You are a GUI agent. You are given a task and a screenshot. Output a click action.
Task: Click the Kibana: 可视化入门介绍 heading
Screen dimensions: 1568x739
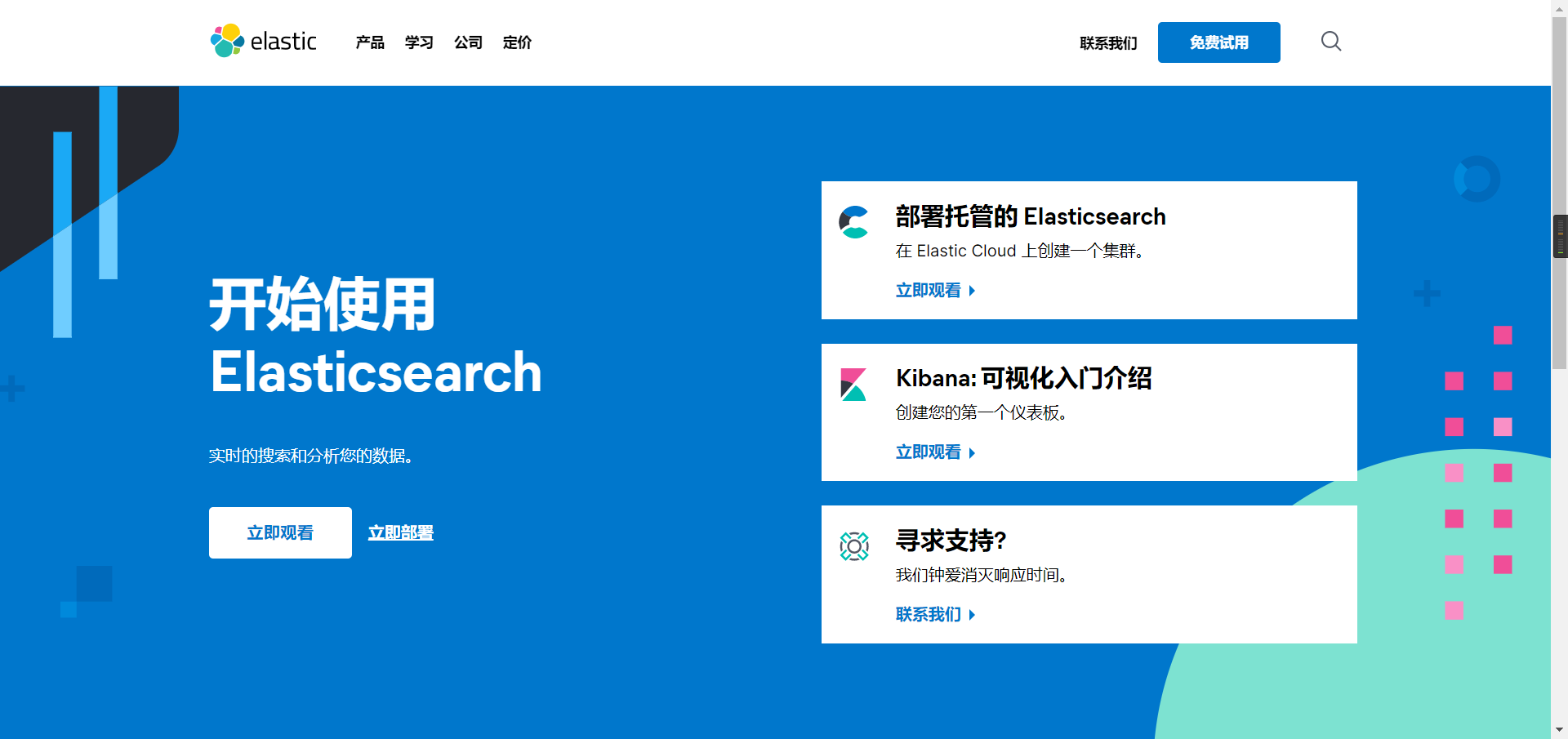[1023, 378]
